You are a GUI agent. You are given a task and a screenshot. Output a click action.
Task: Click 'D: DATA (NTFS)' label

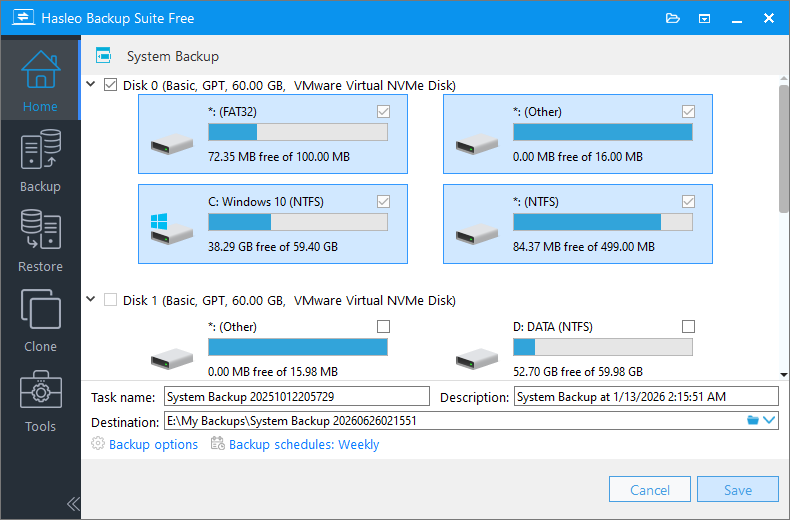coord(553,327)
